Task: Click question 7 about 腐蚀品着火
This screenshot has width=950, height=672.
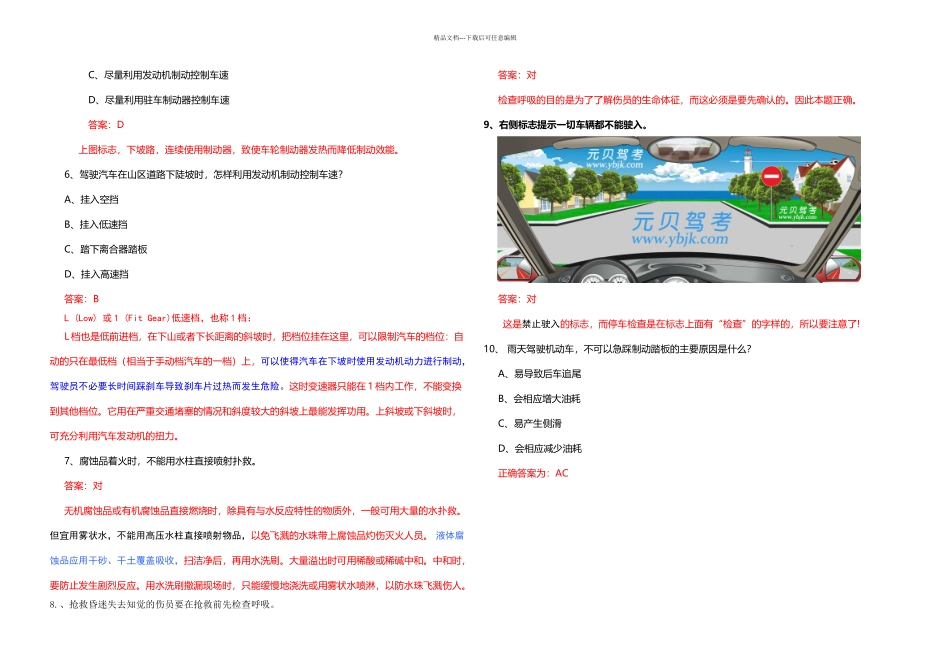Action: 161,461
